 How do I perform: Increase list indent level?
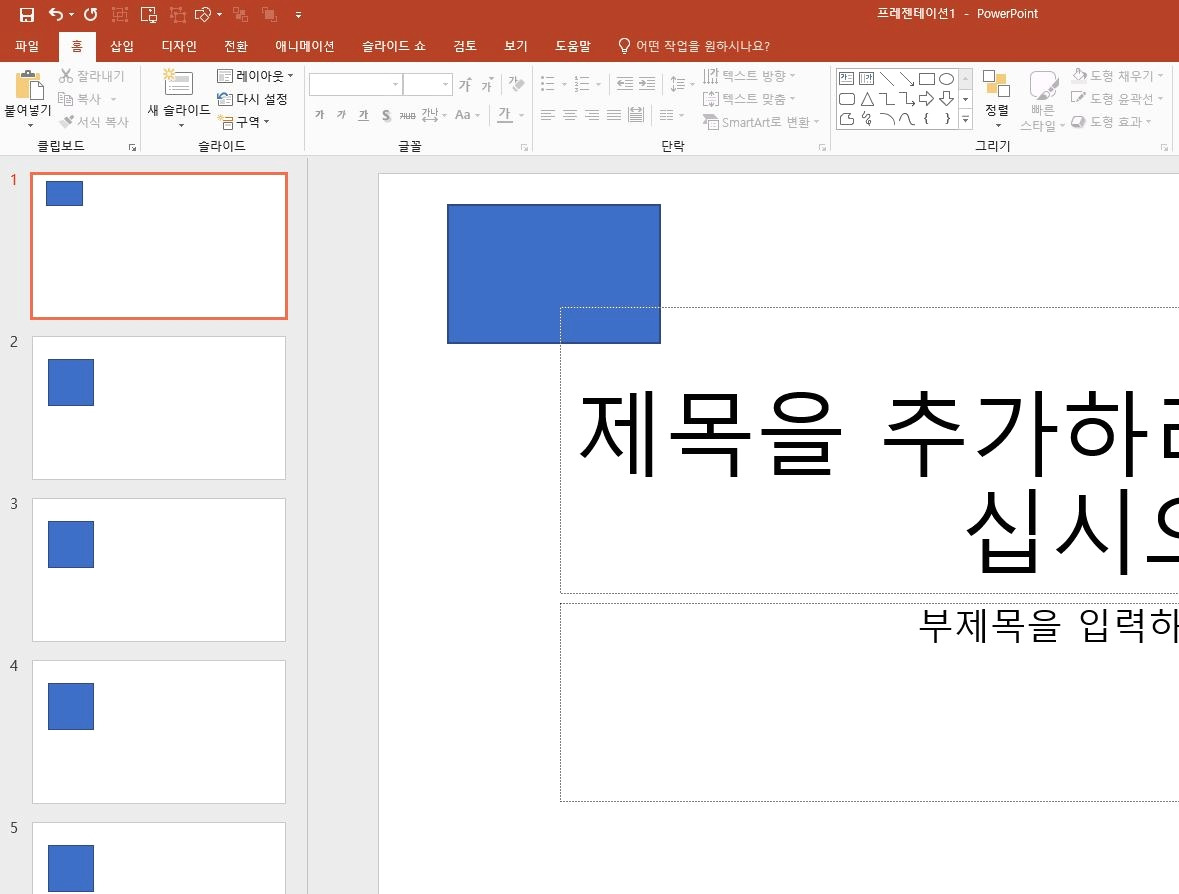click(647, 83)
